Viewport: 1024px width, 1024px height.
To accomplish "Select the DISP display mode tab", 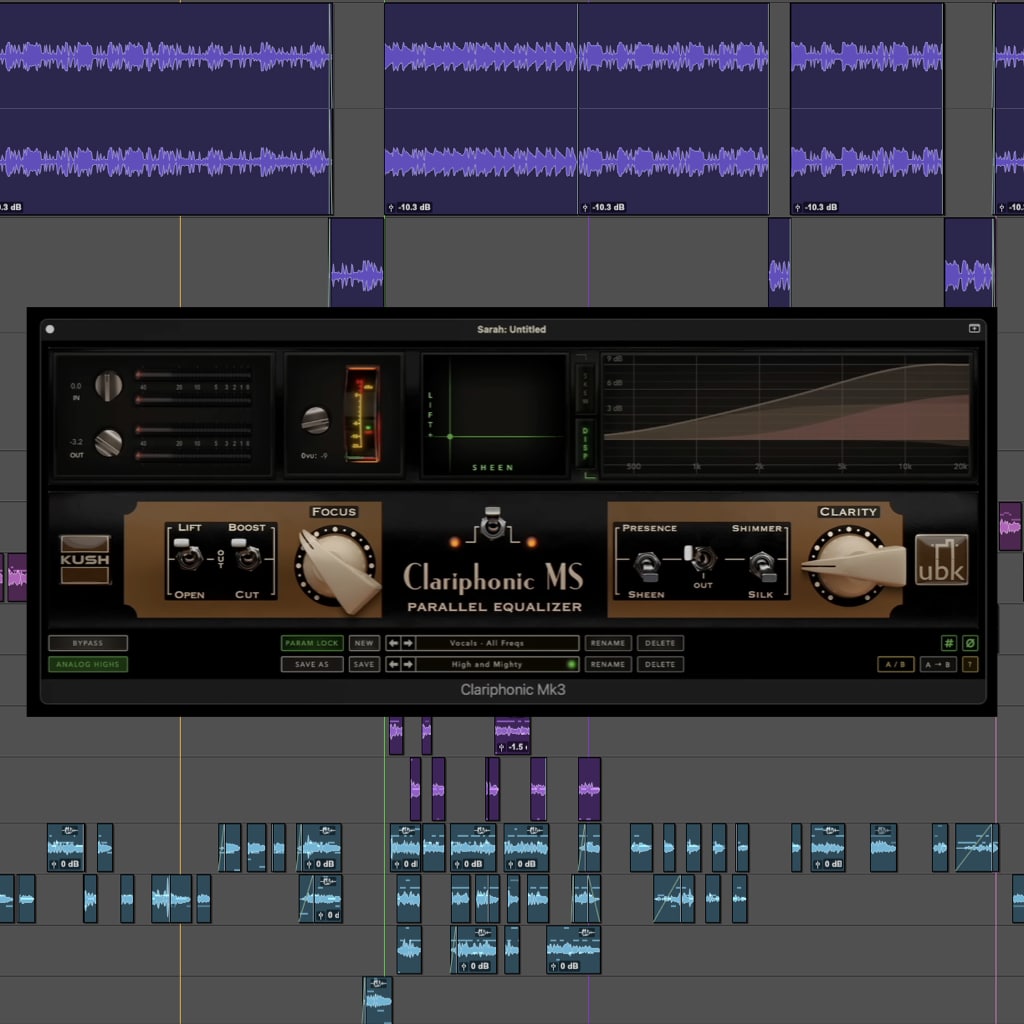I will coord(586,442).
